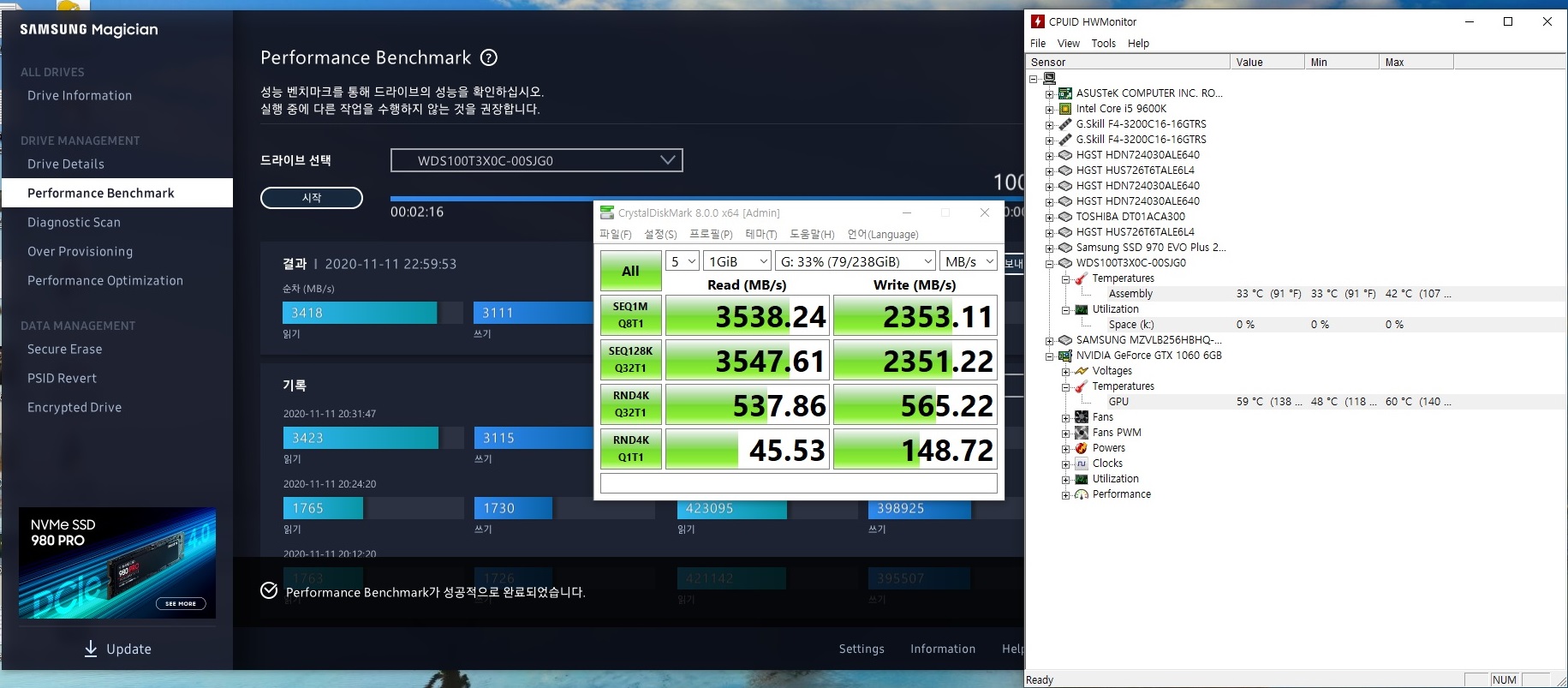Screen dimensions: 1568x688
Task: Click the Performance gauge icon in HWMonitor
Action: click(1082, 494)
